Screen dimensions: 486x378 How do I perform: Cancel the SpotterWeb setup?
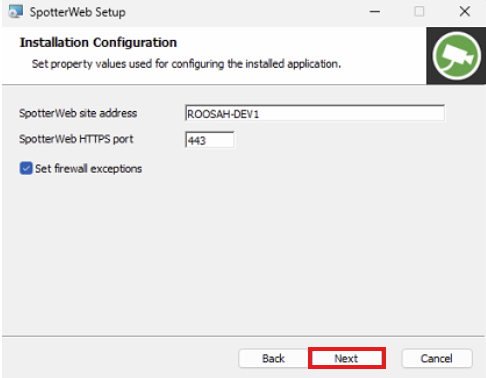point(437,358)
